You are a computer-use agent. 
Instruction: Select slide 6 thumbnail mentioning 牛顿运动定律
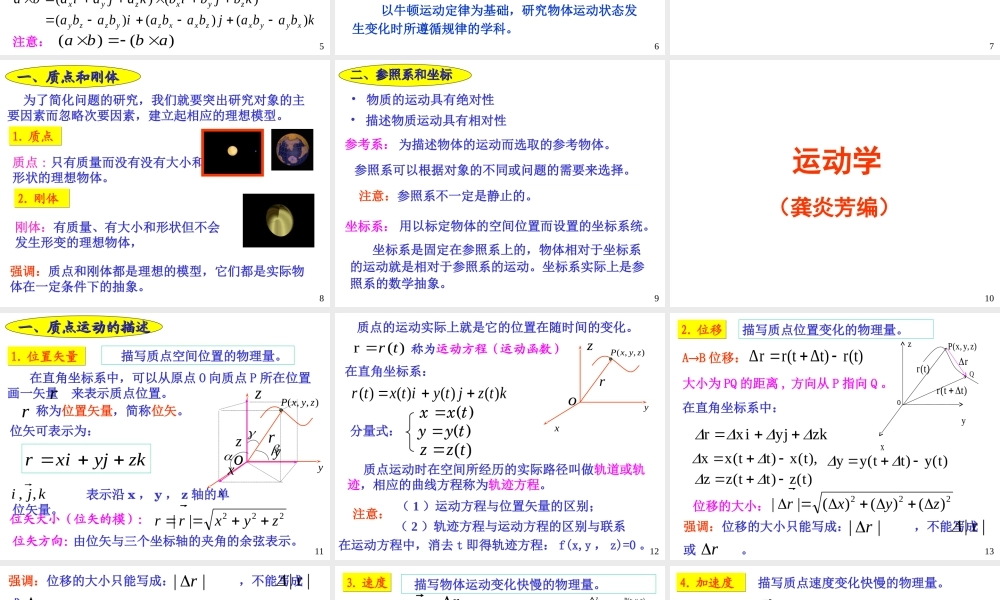499,27
